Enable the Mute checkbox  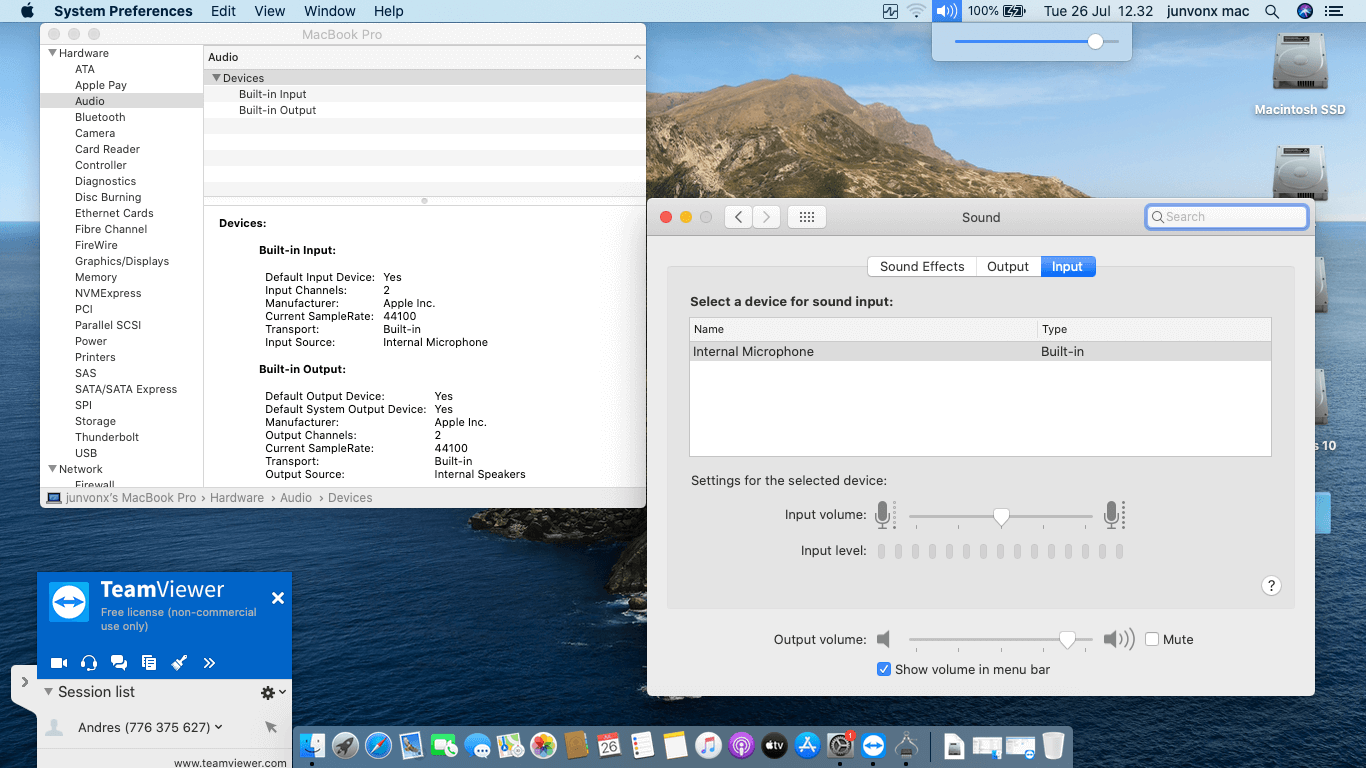pos(1152,639)
